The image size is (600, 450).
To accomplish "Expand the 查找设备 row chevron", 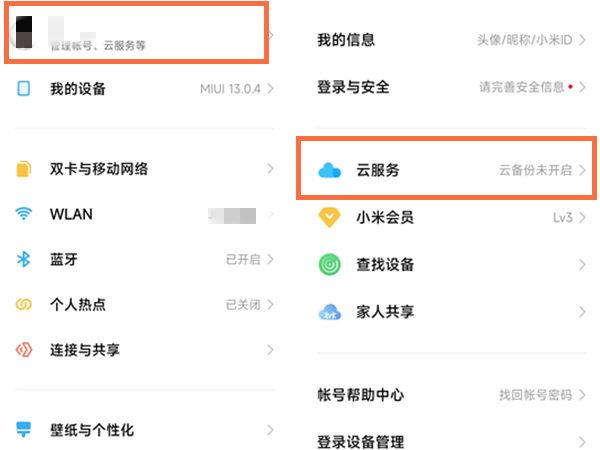I will coord(582,265).
